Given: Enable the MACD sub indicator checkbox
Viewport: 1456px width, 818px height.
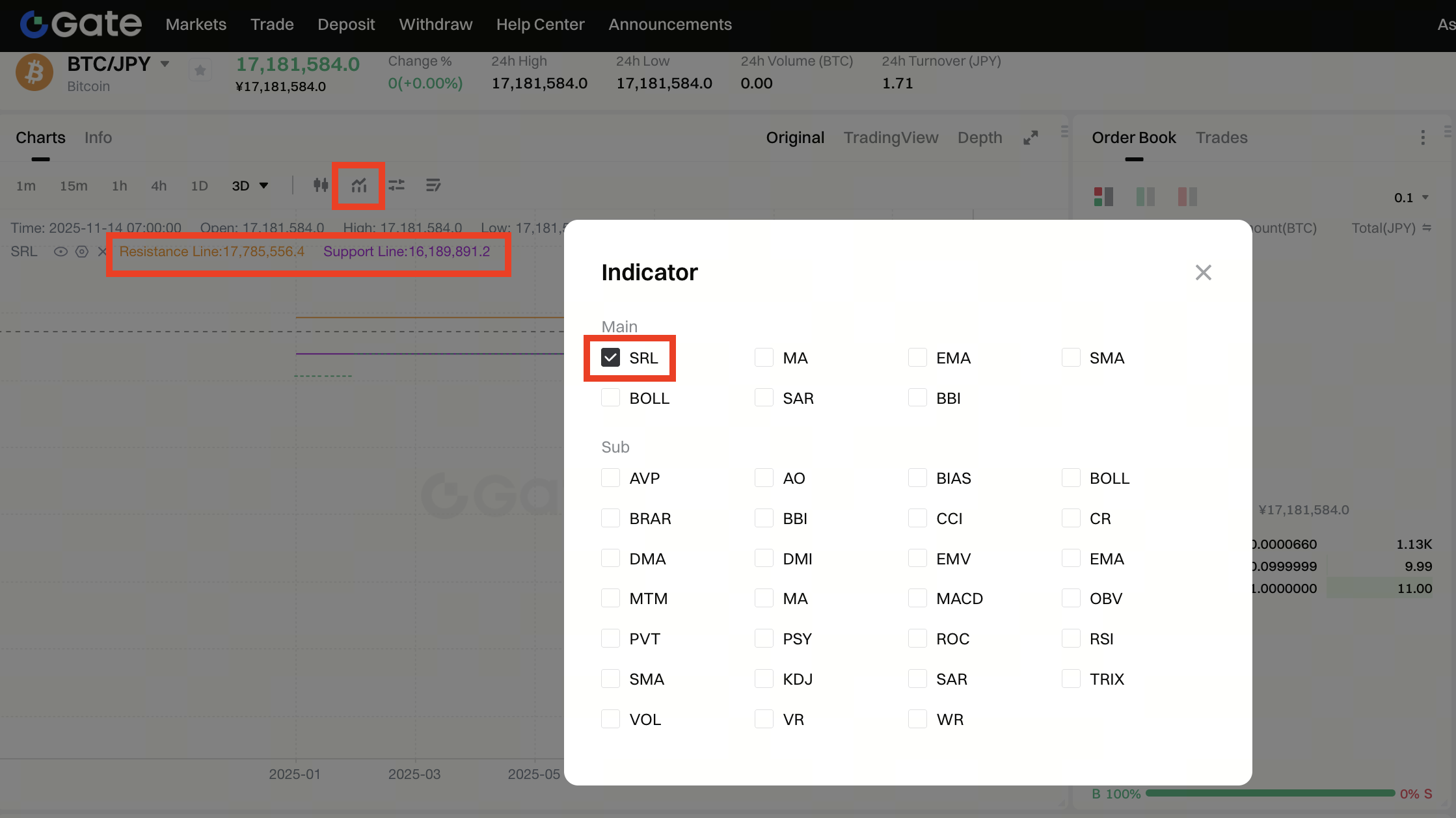Looking at the screenshot, I should click(x=917, y=598).
